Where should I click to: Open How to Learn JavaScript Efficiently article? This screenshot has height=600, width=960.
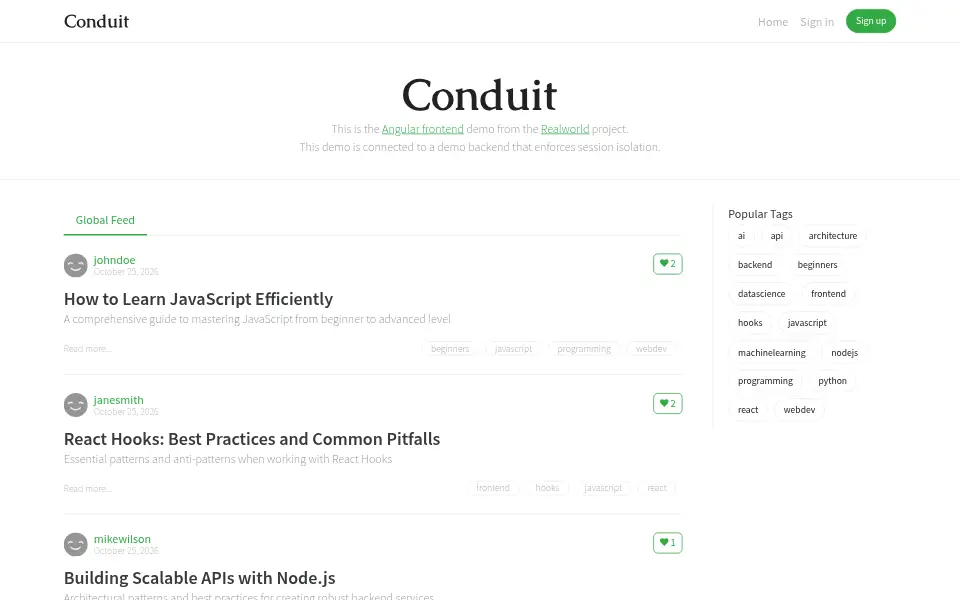click(198, 299)
